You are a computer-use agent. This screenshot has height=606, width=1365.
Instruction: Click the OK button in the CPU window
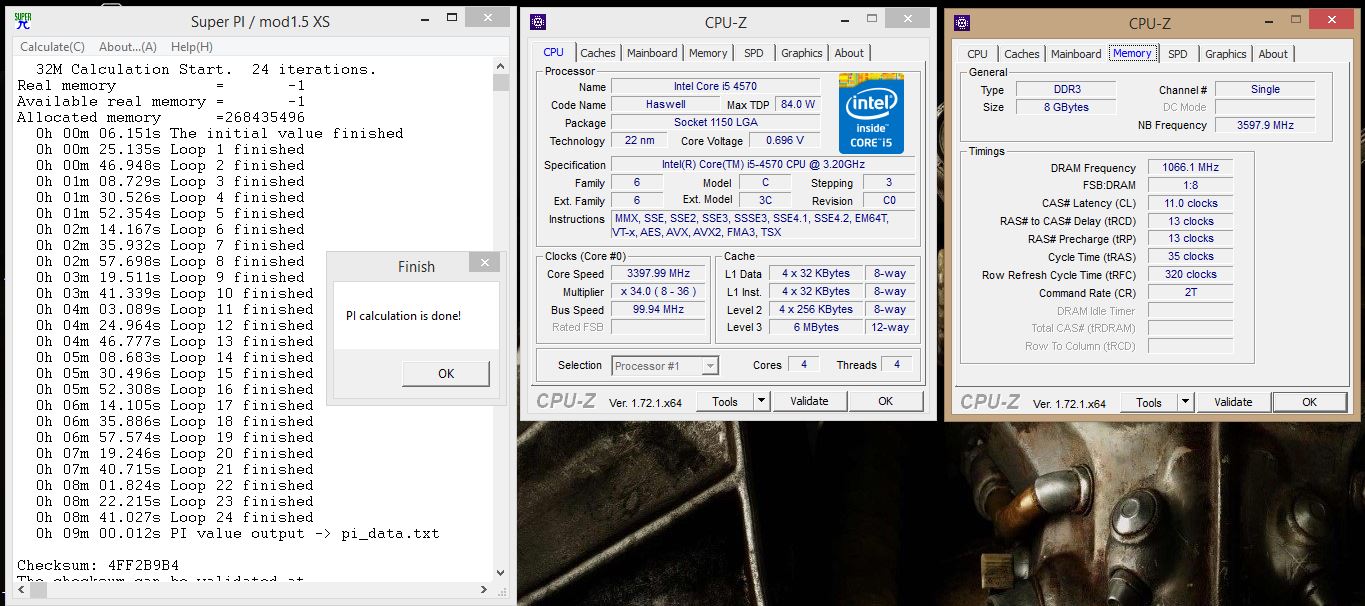pyautogui.click(x=885, y=401)
